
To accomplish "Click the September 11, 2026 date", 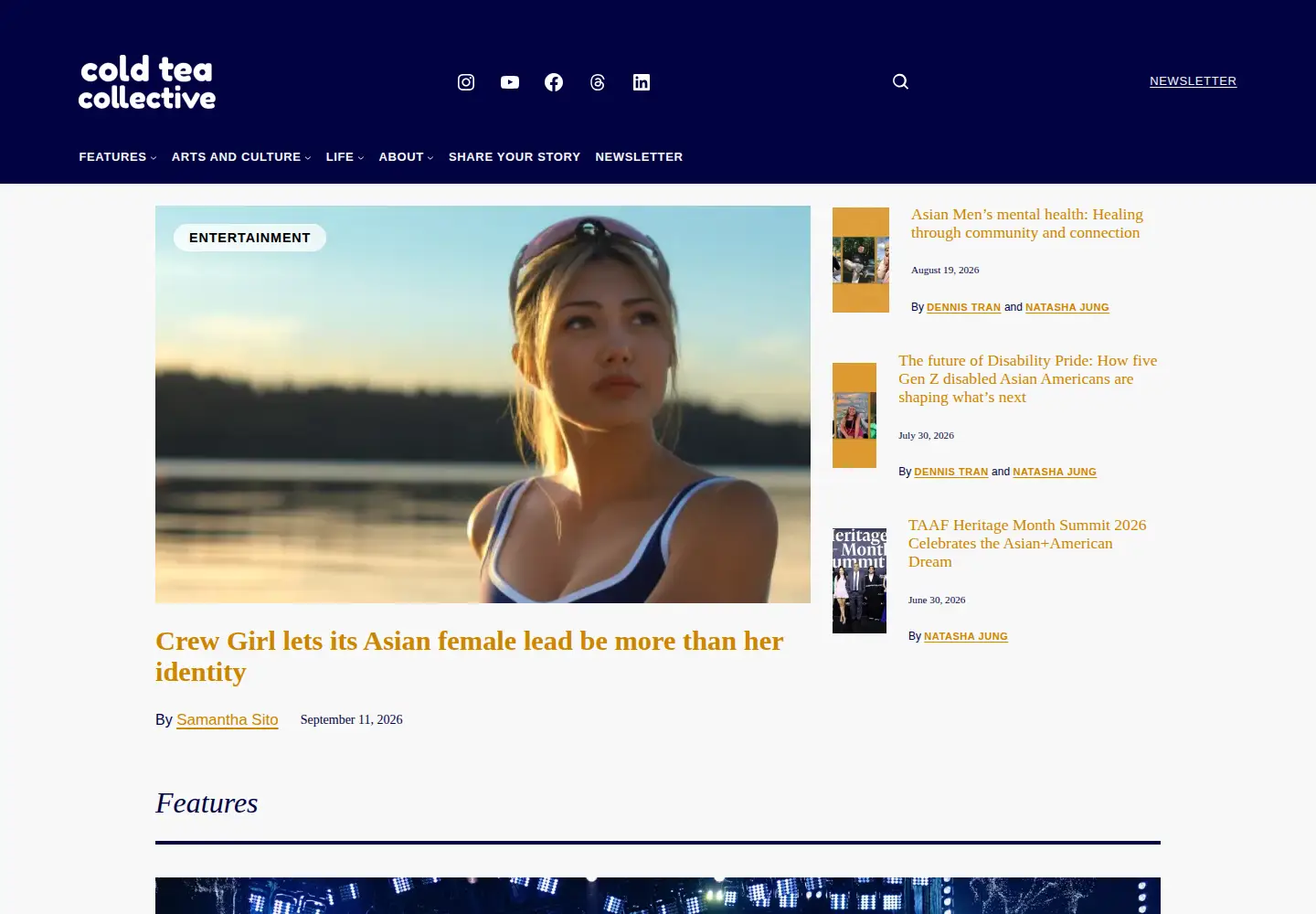I will pos(351,720).
